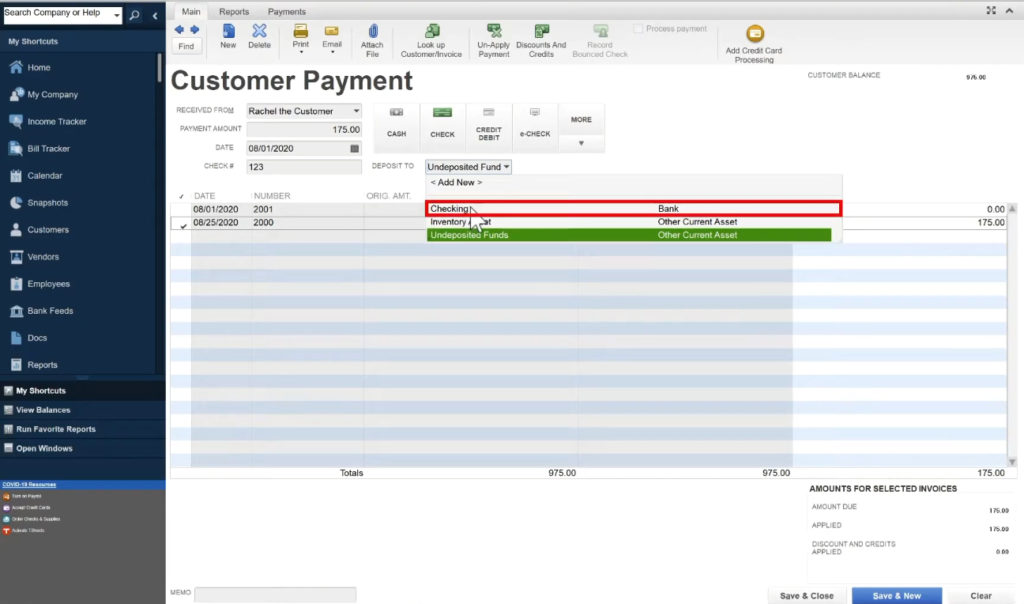Open Discounts And Credits

pos(541,40)
